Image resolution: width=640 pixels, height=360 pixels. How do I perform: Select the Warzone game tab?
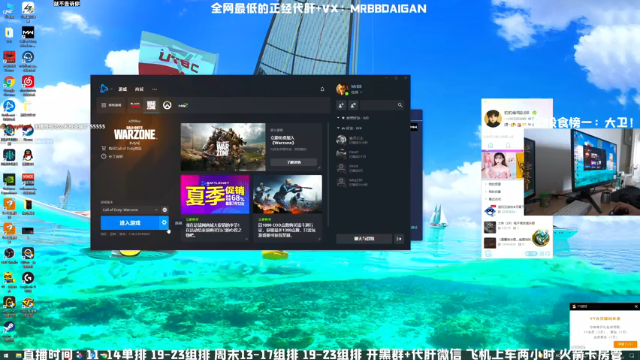[x=151, y=105]
